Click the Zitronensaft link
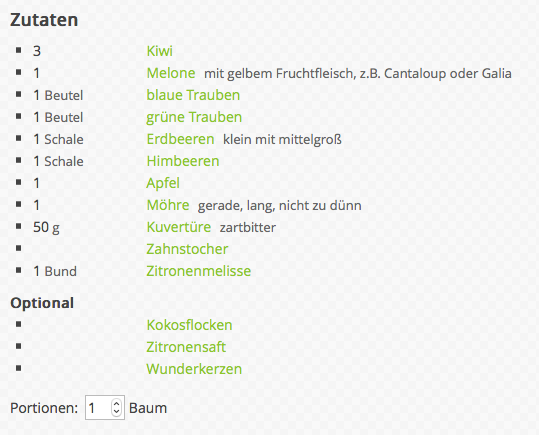Image resolution: width=539 pixels, height=435 pixels. click(186, 347)
